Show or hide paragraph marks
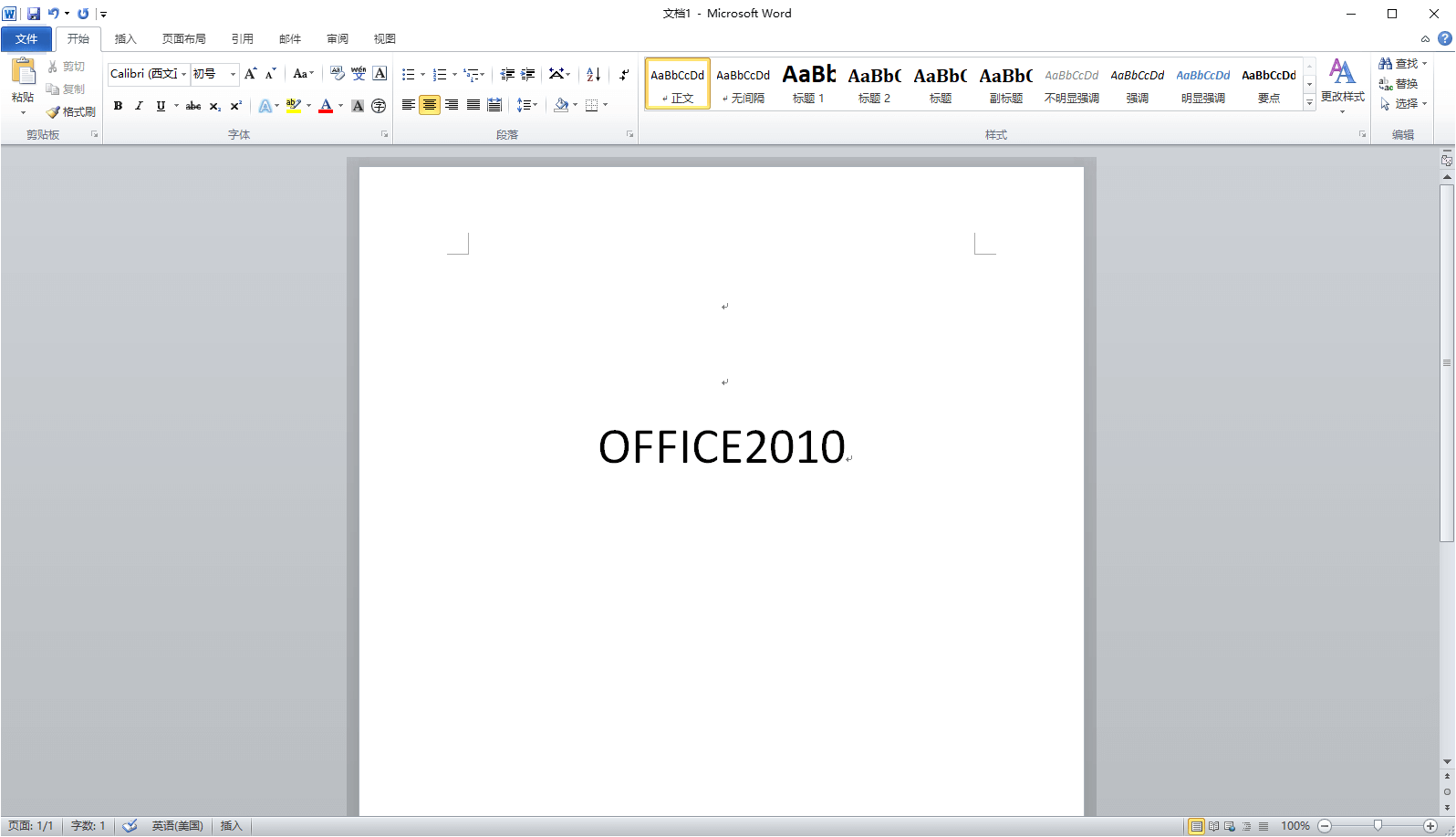Viewport: 1456px width, 837px height. [624, 75]
